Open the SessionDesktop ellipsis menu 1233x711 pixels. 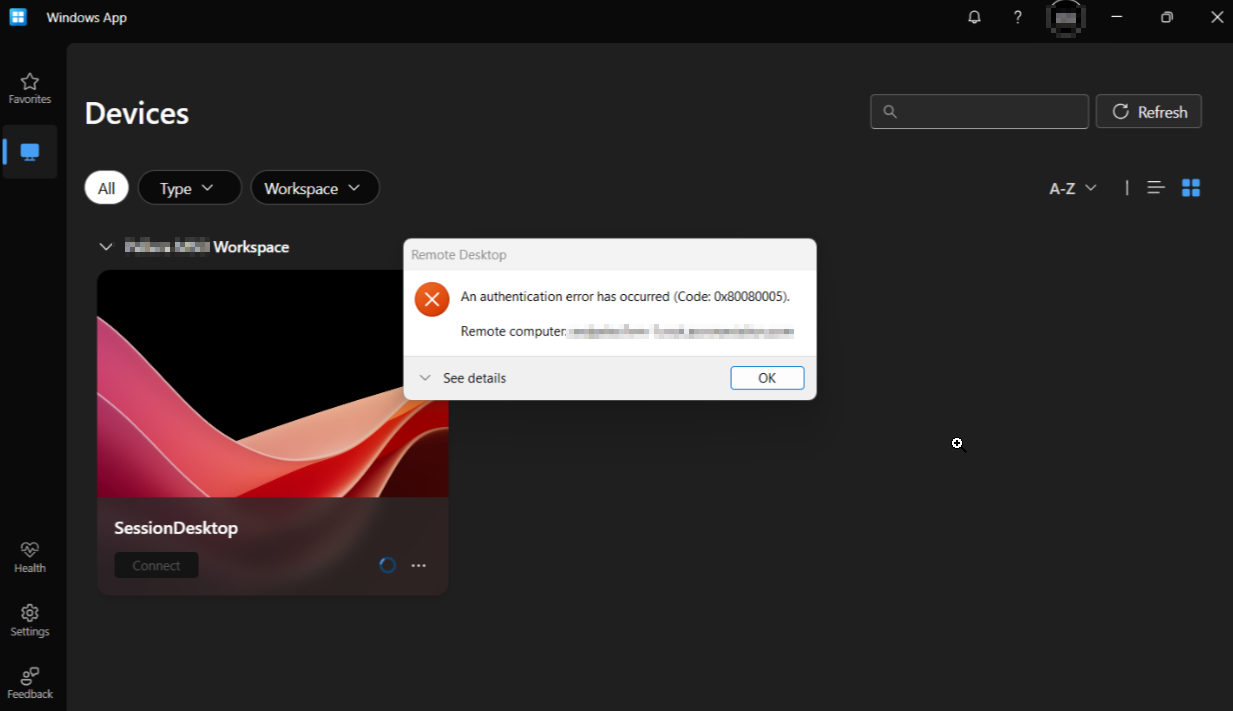tap(418, 565)
